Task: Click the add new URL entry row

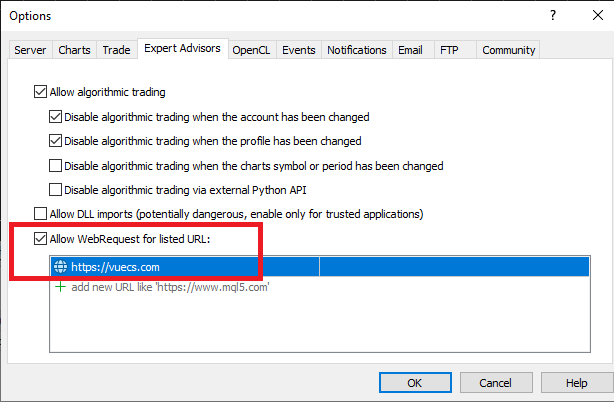Action: 320,287
